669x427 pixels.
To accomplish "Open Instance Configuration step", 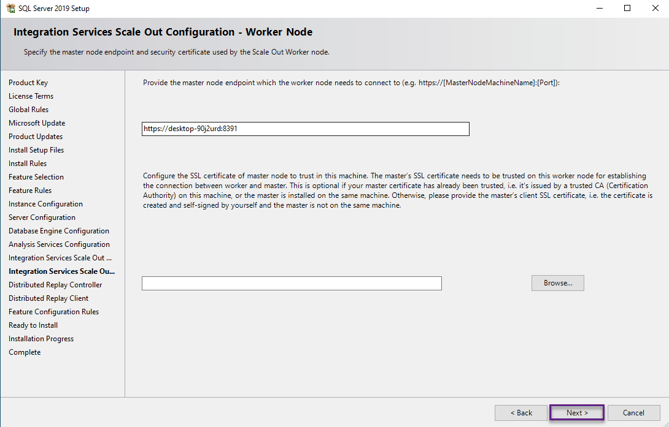I will pyautogui.click(x=46, y=204).
